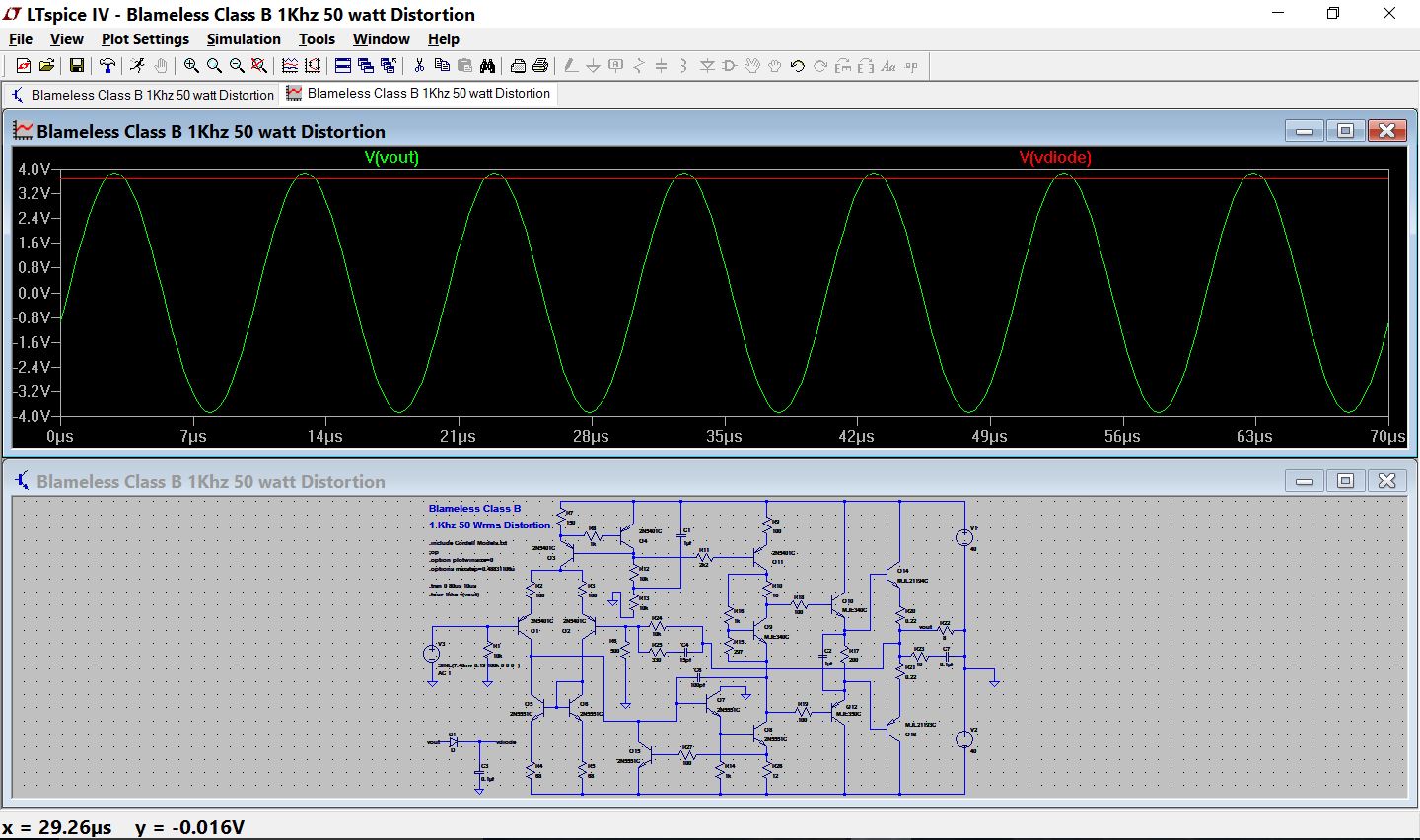Viewport: 1420px width, 840px height.
Task: Select the move hand tool
Action: point(752,66)
